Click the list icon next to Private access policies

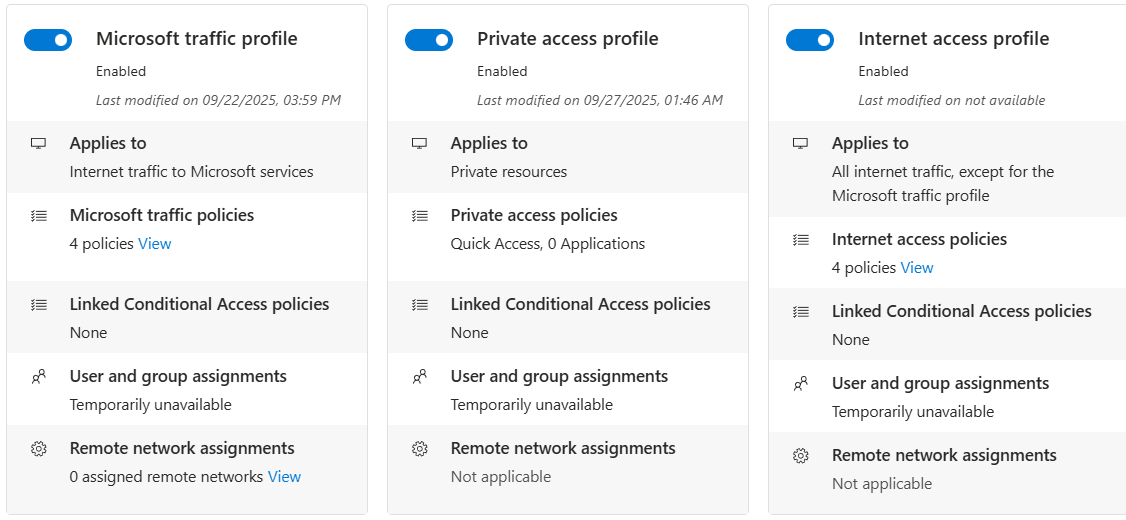(x=420, y=216)
